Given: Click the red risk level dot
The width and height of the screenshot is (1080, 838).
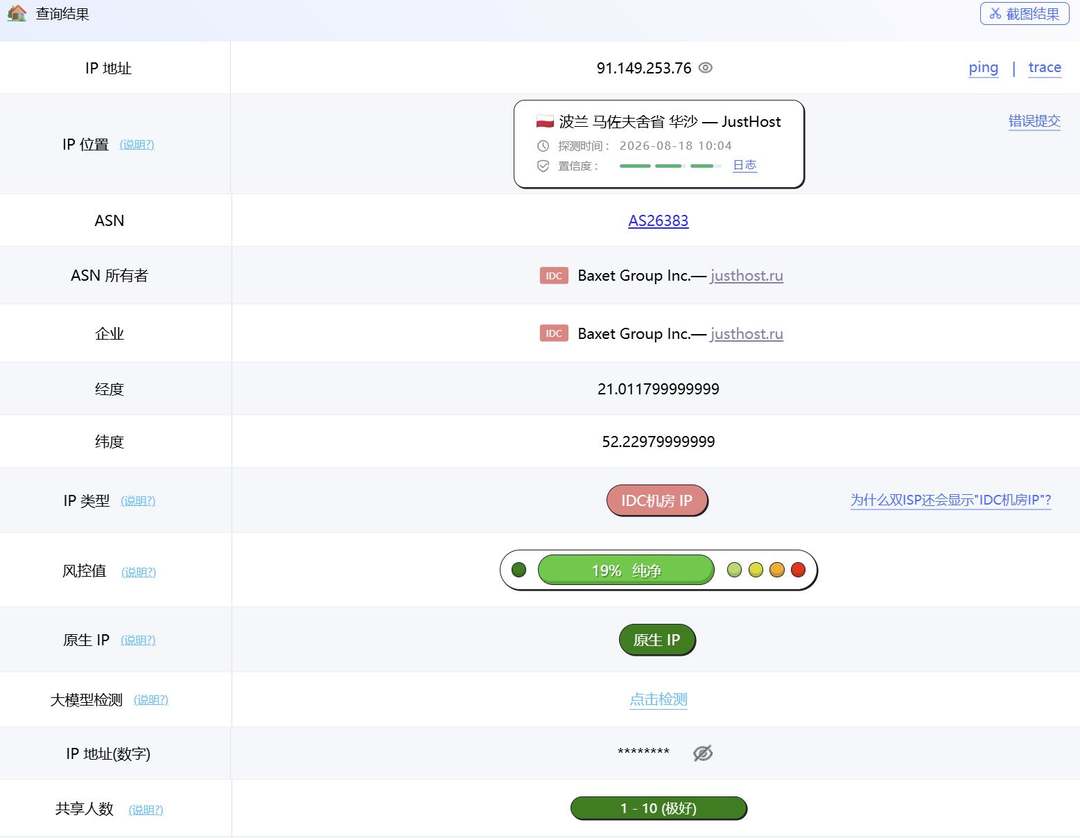Looking at the screenshot, I should coord(798,569).
